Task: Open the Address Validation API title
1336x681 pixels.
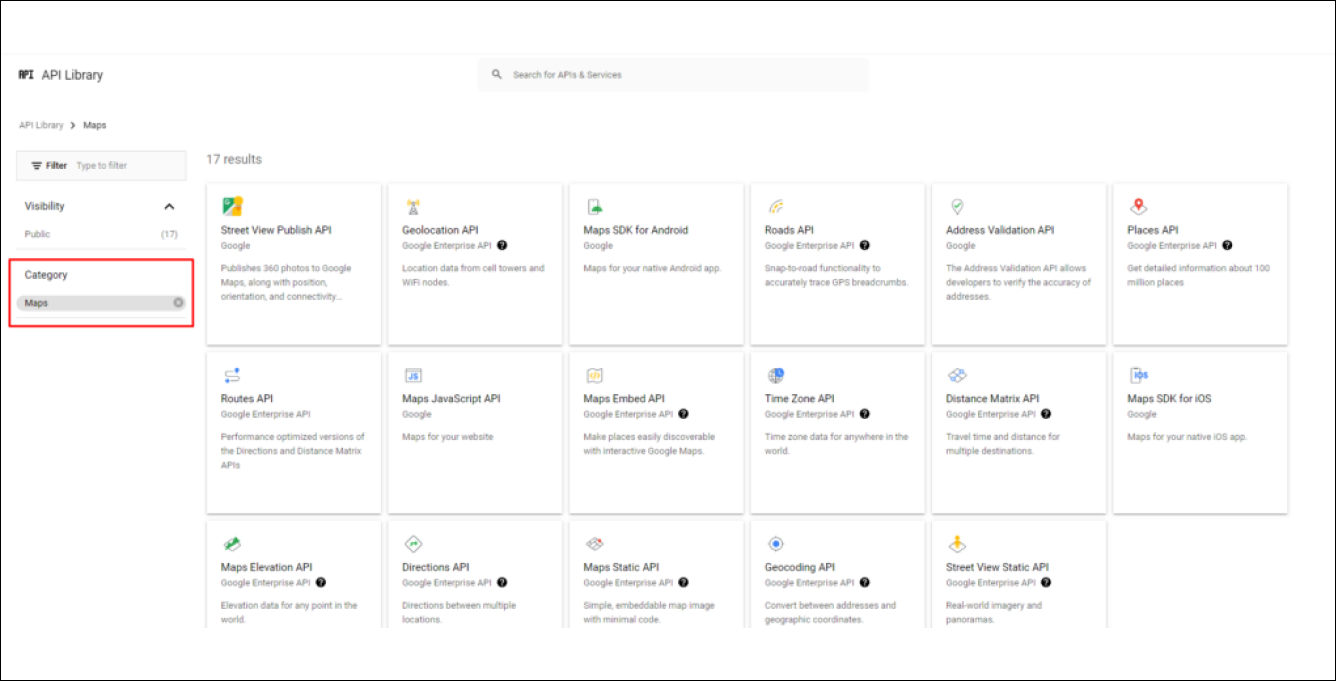Action: [1000, 230]
